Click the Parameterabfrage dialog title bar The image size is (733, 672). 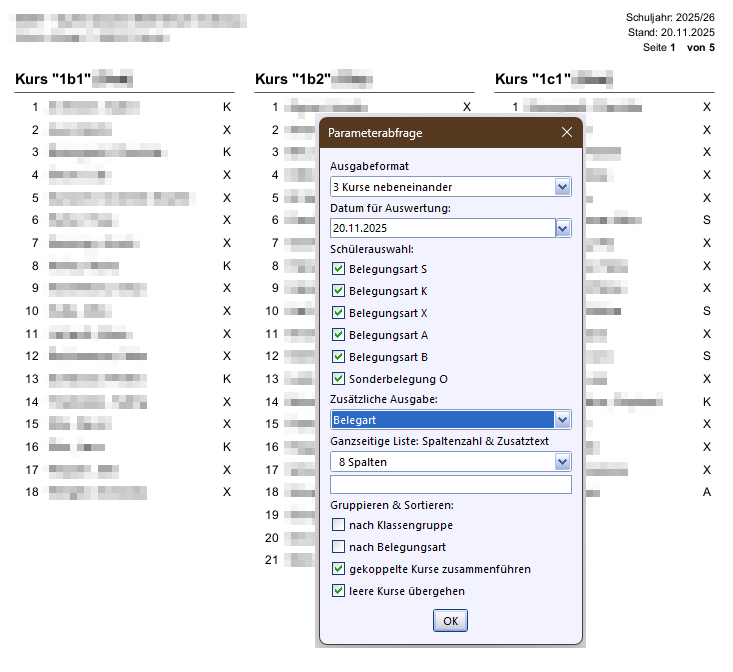click(x=430, y=132)
